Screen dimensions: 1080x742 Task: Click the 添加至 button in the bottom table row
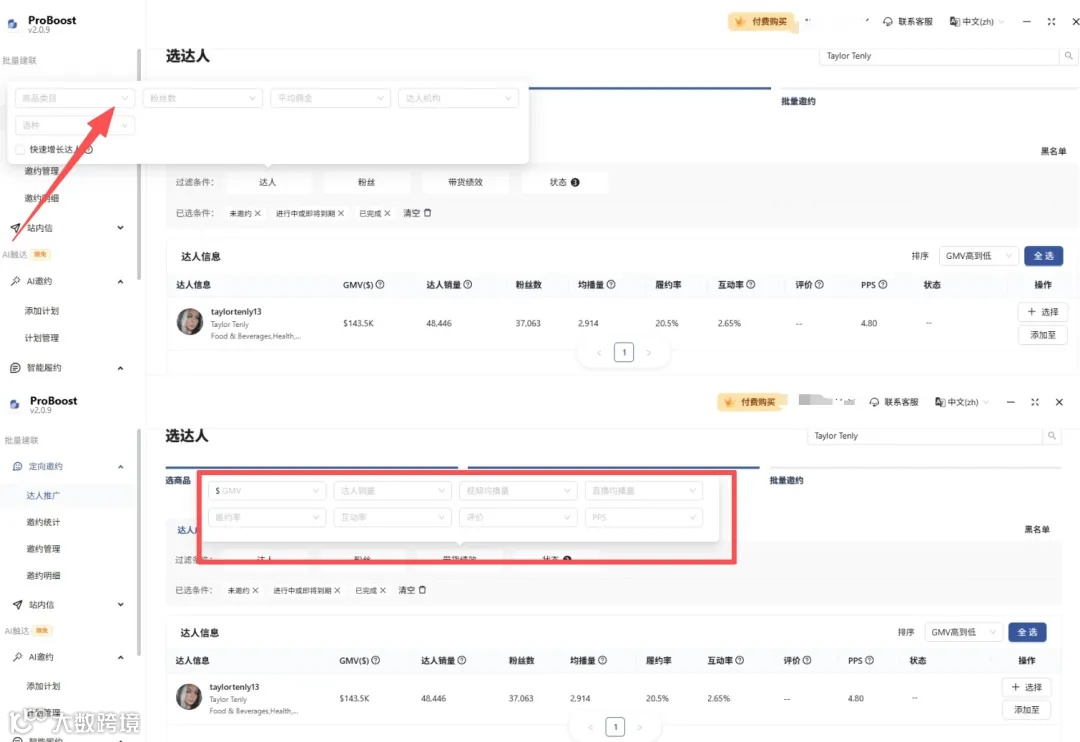point(1026,710)
